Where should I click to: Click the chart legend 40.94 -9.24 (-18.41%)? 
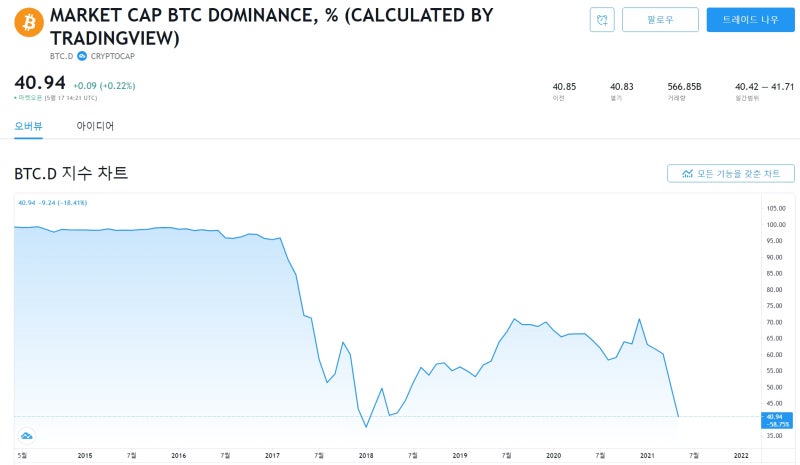(x=53, y=203)
